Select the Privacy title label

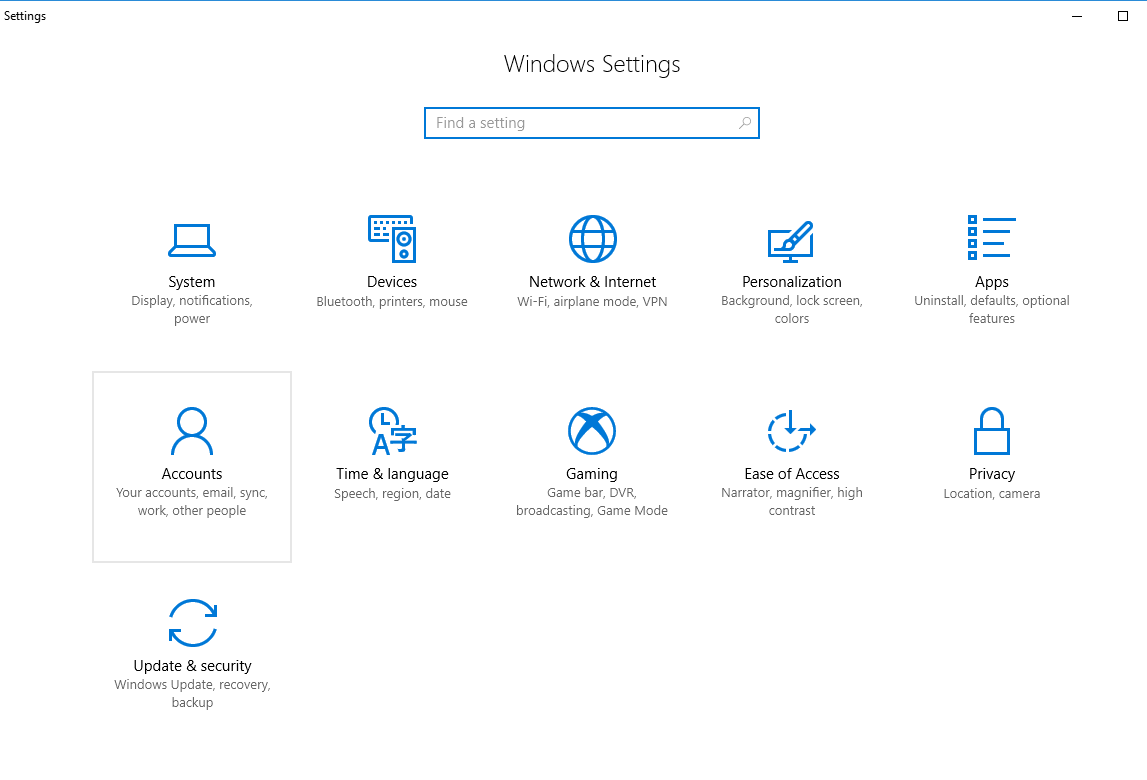[x=992, y=473]
